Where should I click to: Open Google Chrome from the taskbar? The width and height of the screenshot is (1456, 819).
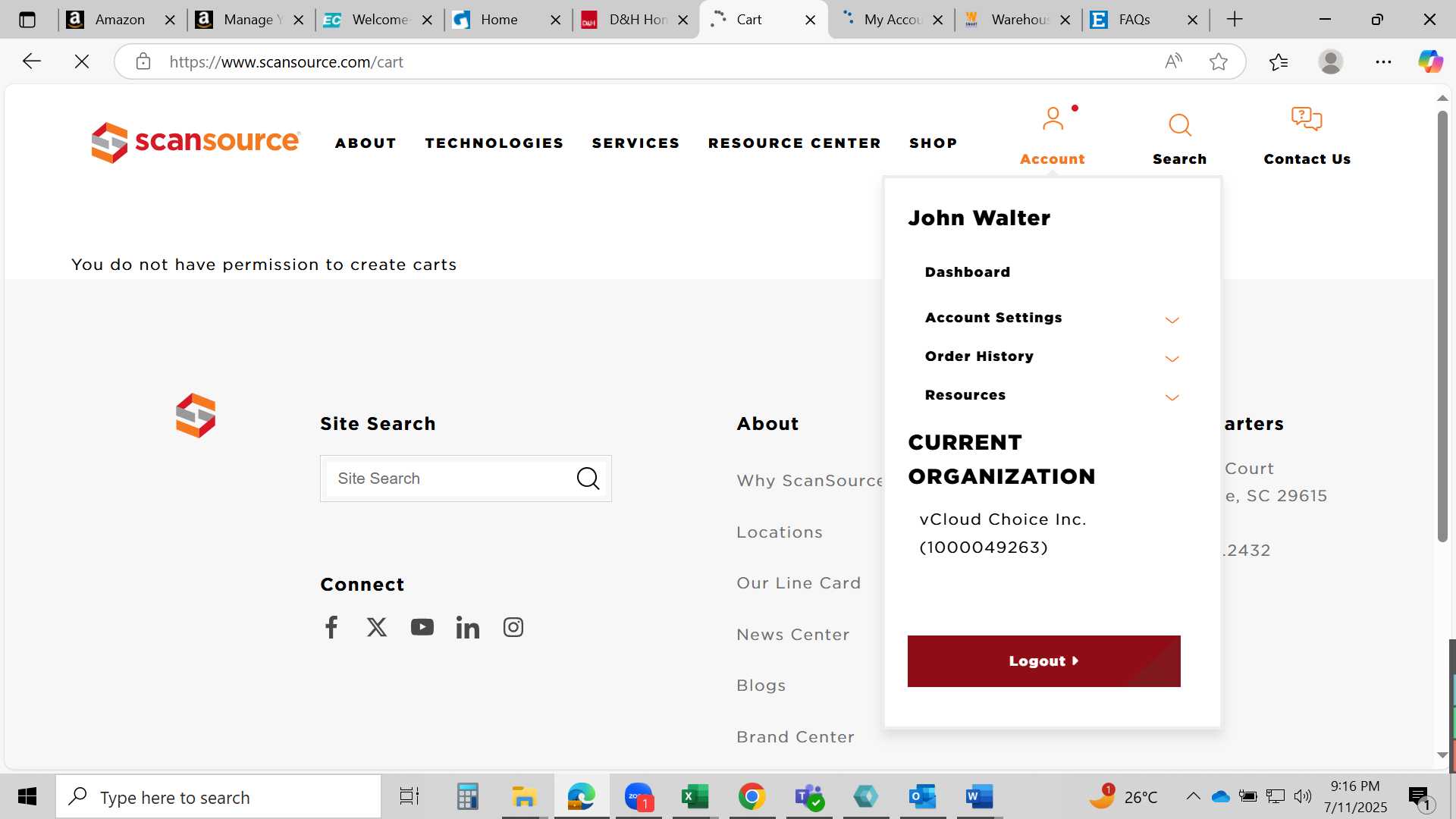click(752, 796)
